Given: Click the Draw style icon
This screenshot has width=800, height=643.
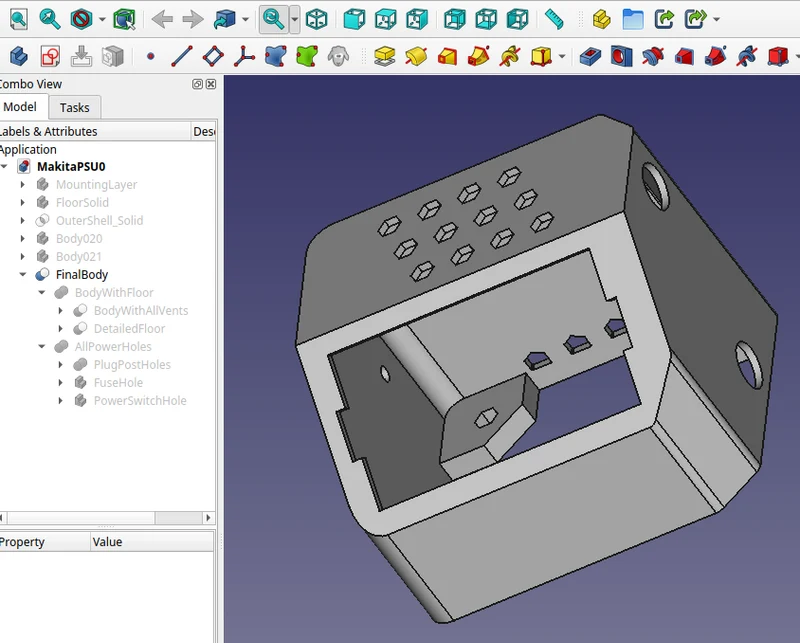Looking at the screenshot, I should (82, 19).
